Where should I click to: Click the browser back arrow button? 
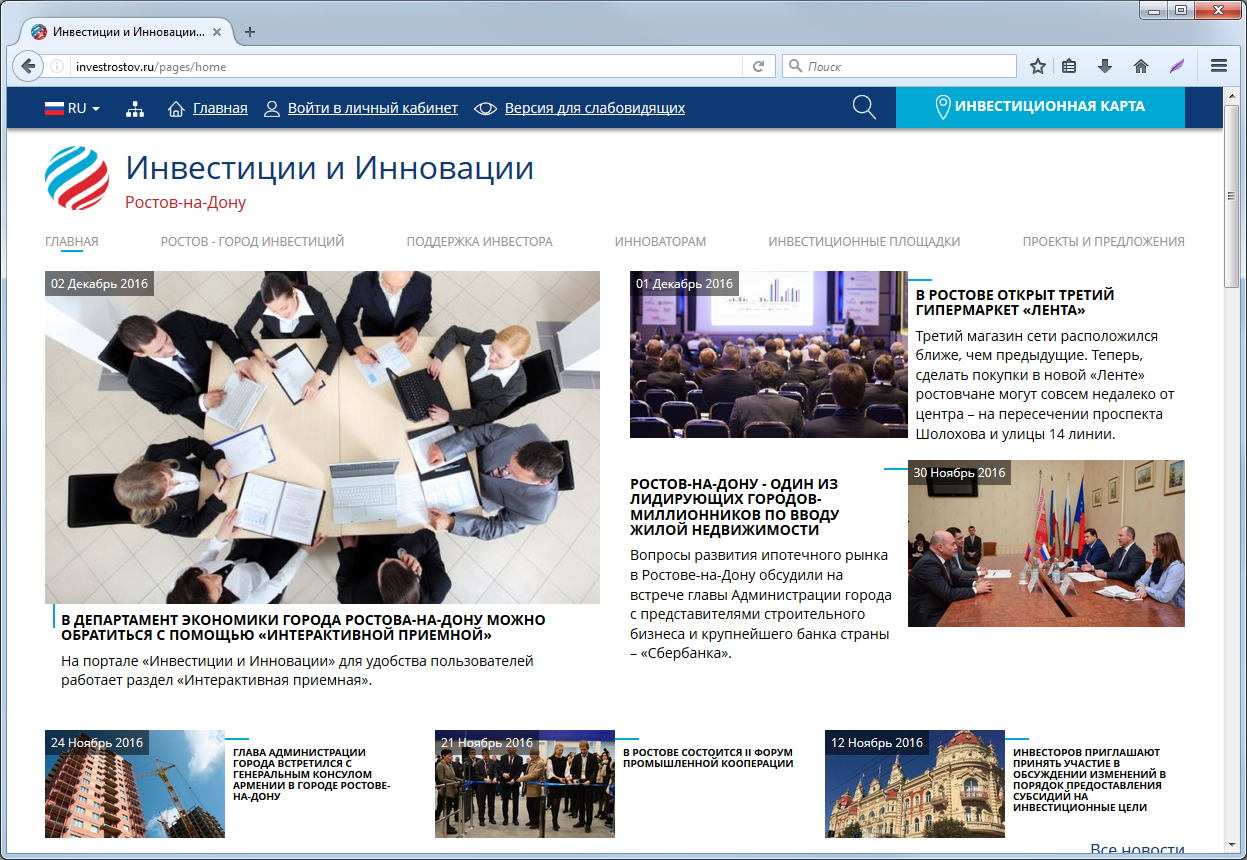pyautogui.click(x=28, y=67)
